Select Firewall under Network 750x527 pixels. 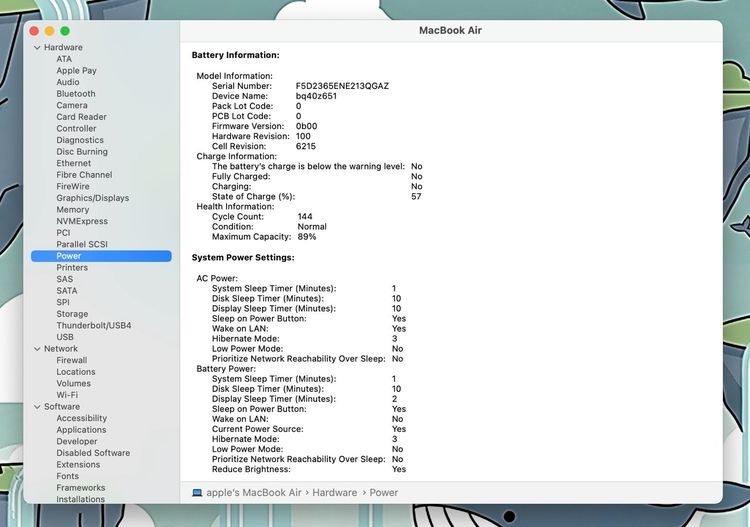click(x=72, y=360)
